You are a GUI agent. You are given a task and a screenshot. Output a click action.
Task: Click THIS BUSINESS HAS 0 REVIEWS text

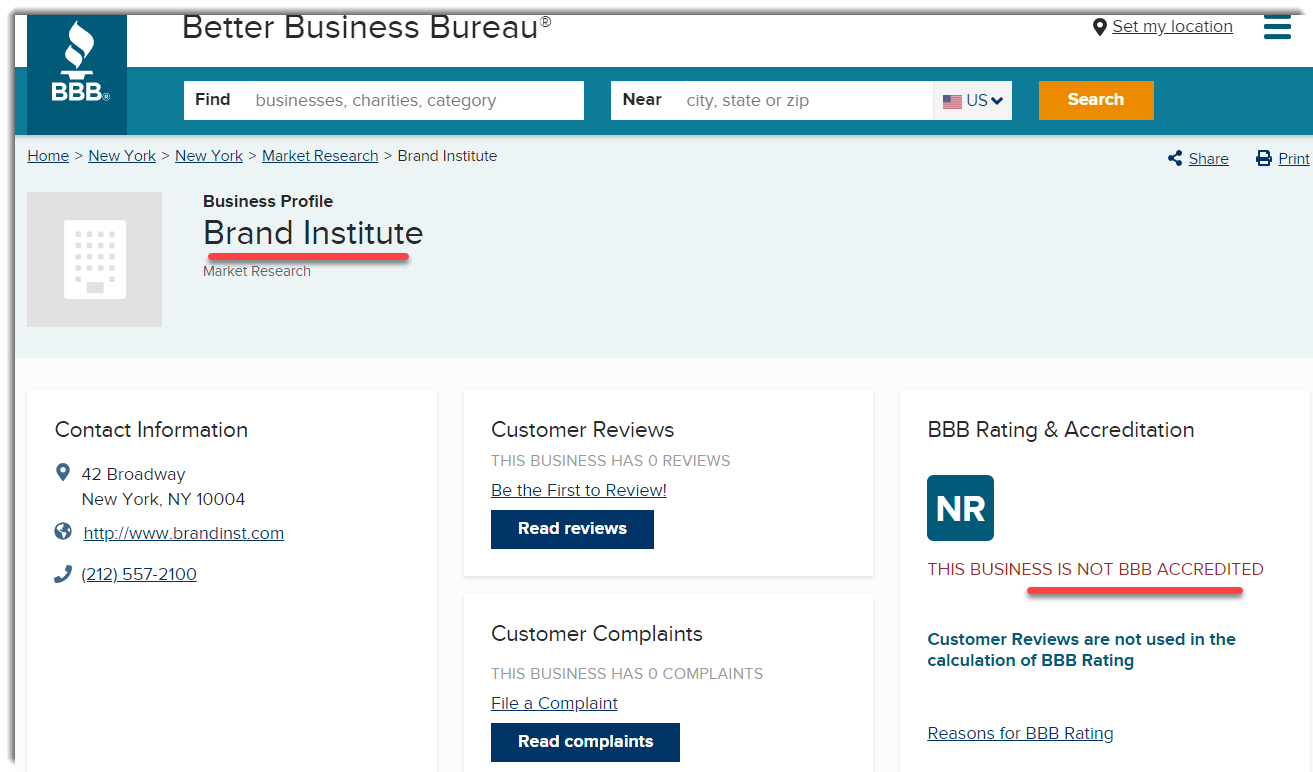pyautogui.click(x=611, y=461)
